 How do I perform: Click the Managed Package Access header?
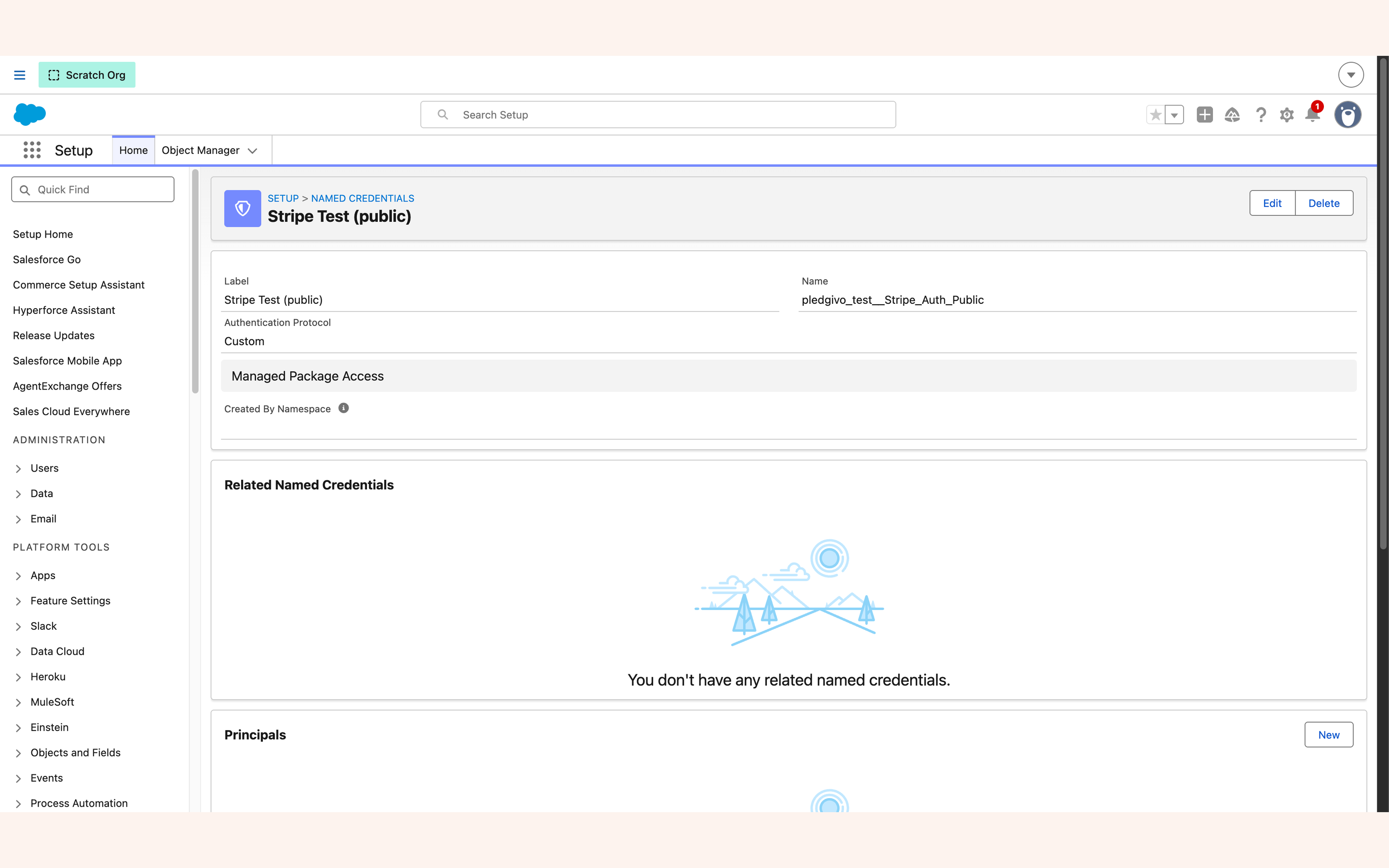point(789,376)
